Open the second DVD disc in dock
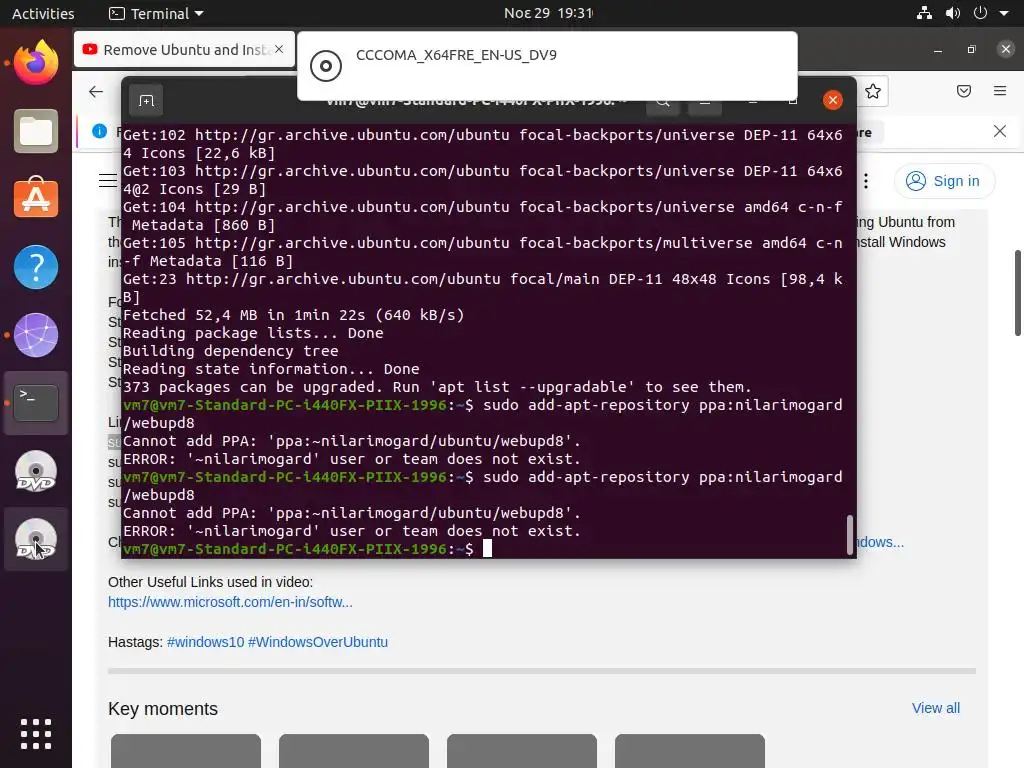 click(36, 539)
